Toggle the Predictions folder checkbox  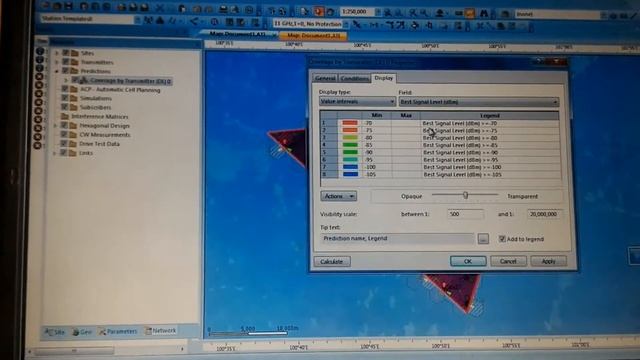[65, 71]
